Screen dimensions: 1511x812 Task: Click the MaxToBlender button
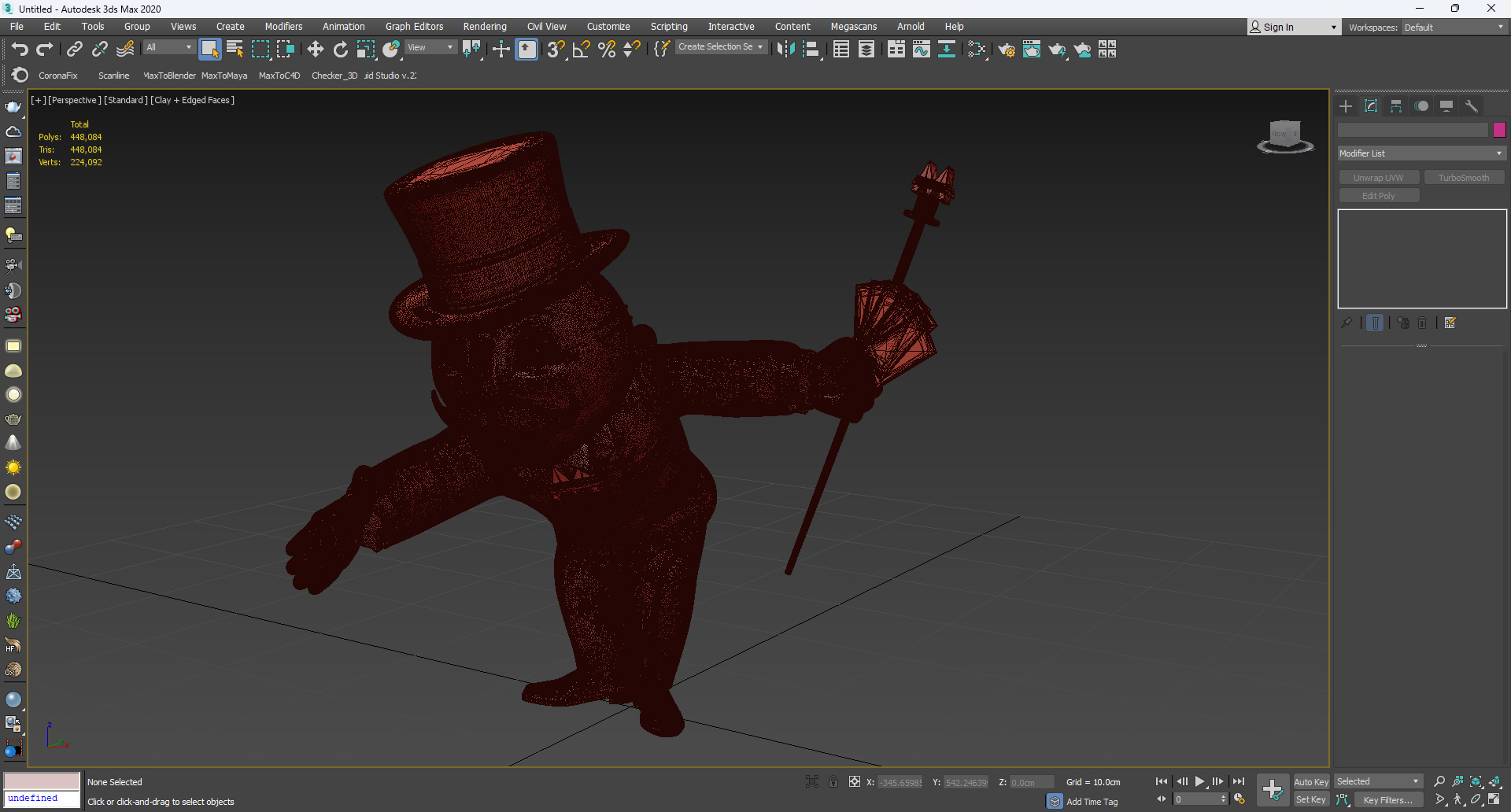coord(169,76)
